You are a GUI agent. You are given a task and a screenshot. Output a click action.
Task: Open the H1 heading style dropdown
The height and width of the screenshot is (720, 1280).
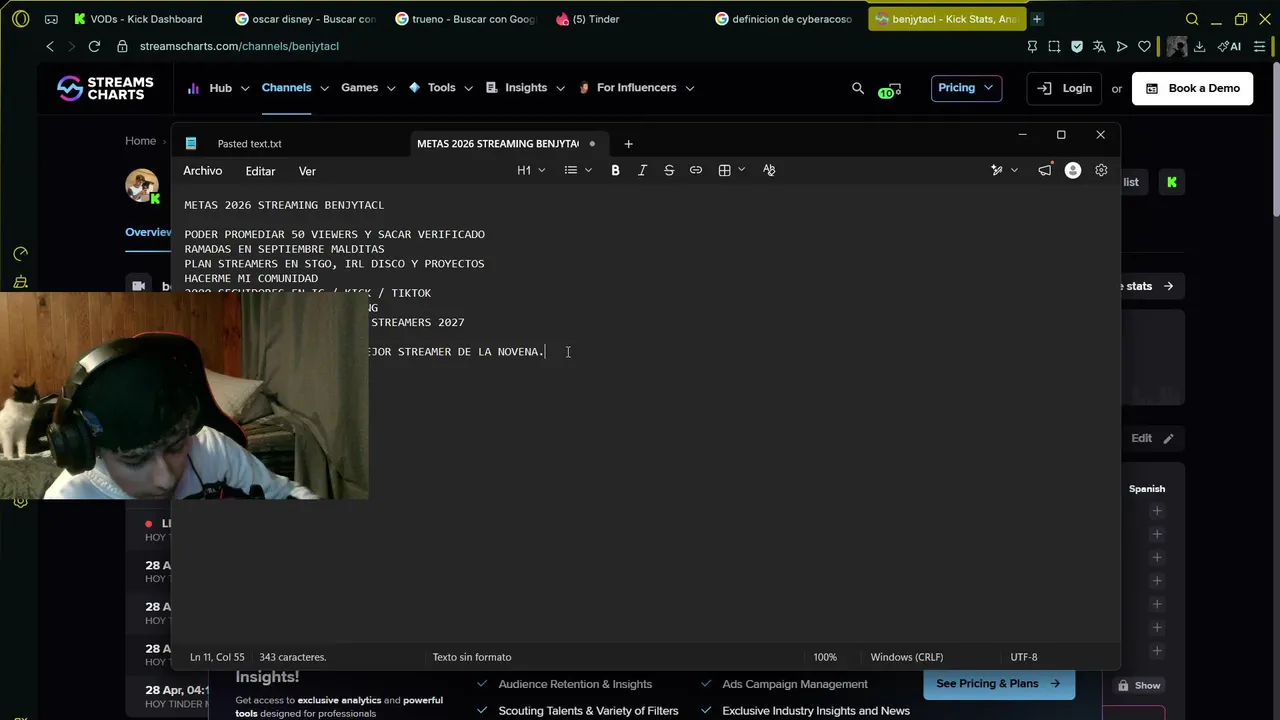point(531,170)
